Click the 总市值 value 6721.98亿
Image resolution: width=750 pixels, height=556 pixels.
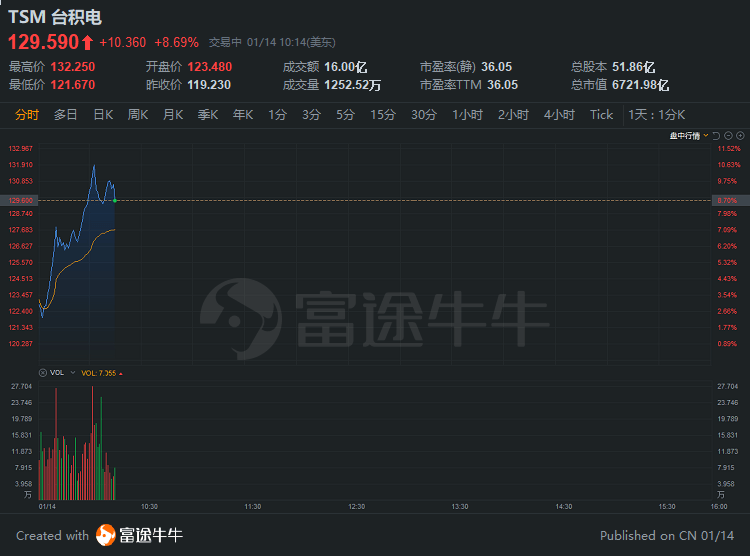(x=640, y=85)
